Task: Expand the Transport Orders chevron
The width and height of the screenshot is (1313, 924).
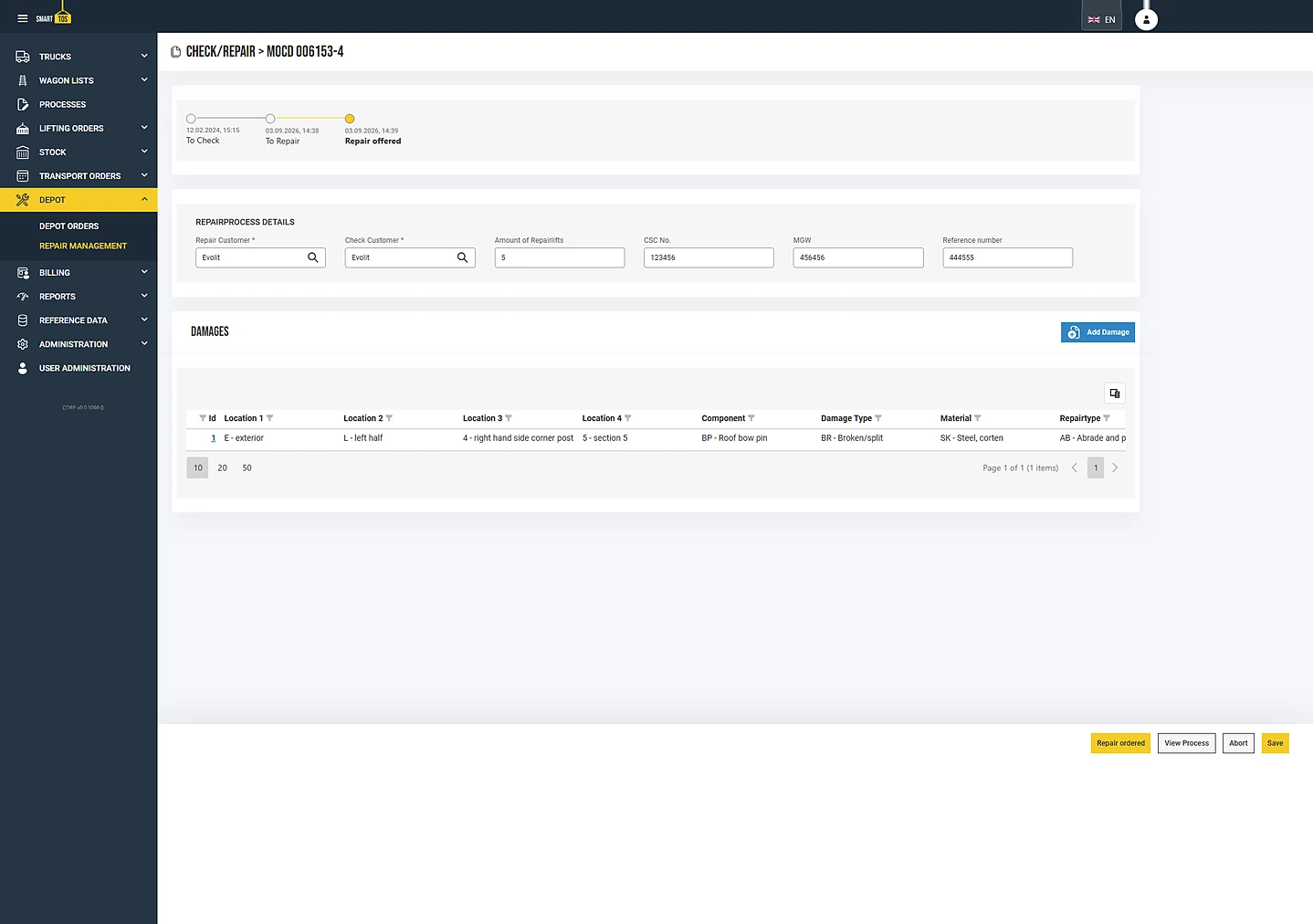Action: coord(144,174)
